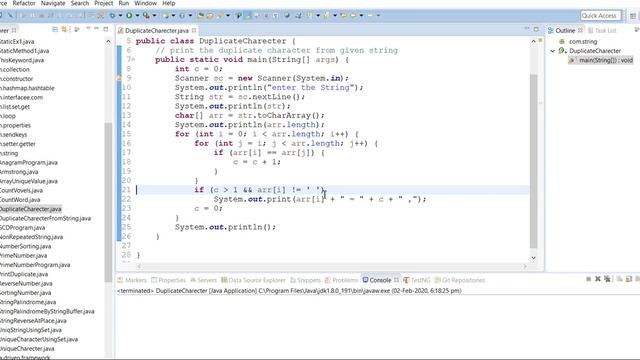This screenshot has width=640, height=360.
Task: Select DuplicateCharecter.java in Package Explorer
Action: (31, 209)
